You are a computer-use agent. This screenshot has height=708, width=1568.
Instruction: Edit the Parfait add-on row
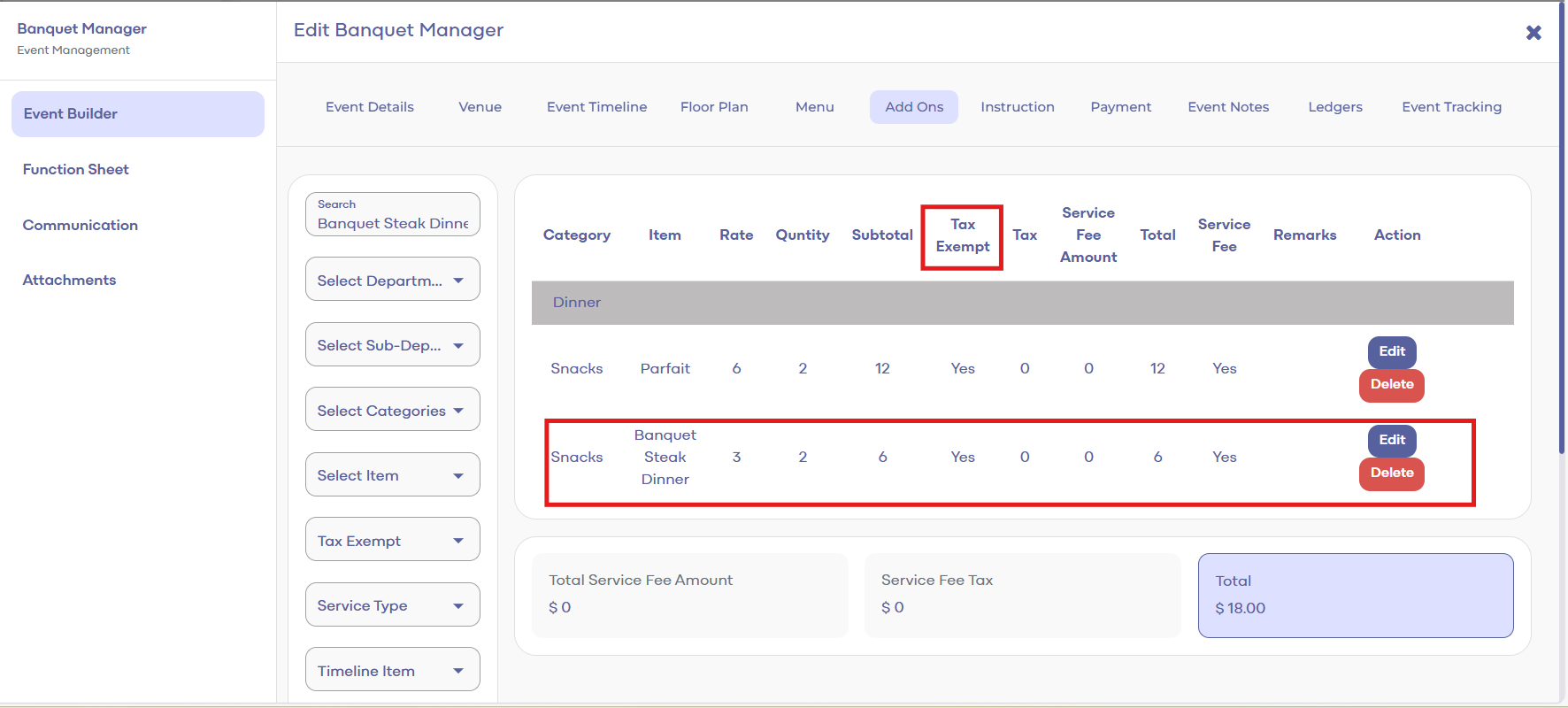pyautogui.click(x=1391, y=351)
